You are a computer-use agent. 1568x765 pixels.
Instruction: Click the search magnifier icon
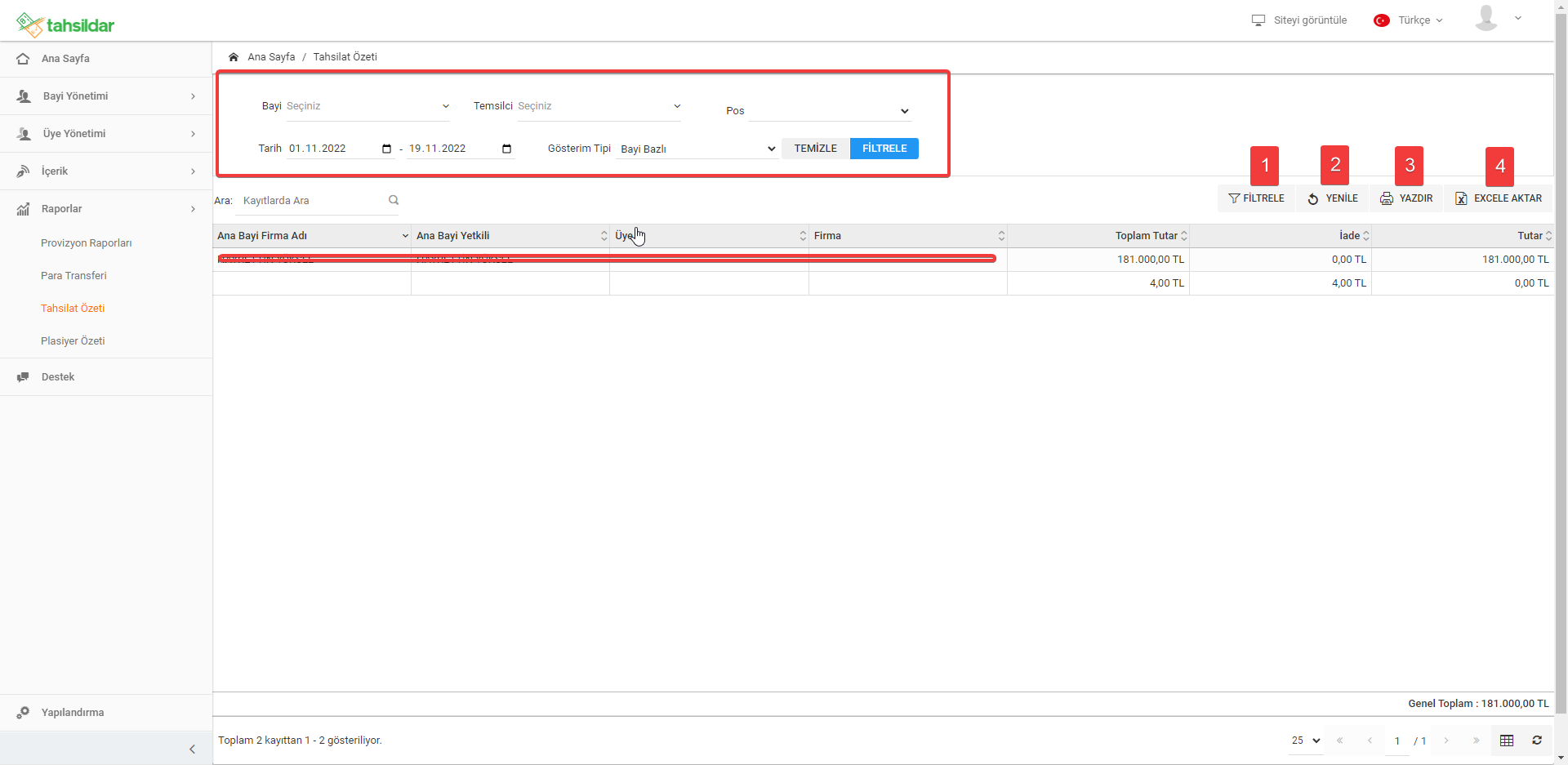point(394,200)
